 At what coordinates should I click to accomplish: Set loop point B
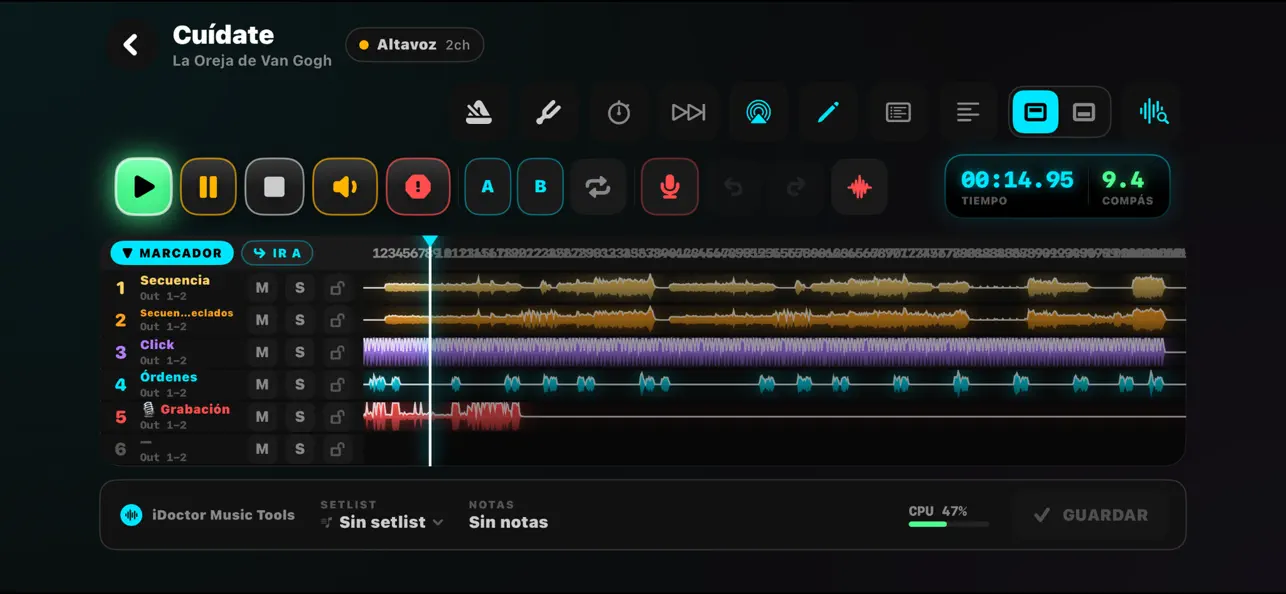click(540, 187)
